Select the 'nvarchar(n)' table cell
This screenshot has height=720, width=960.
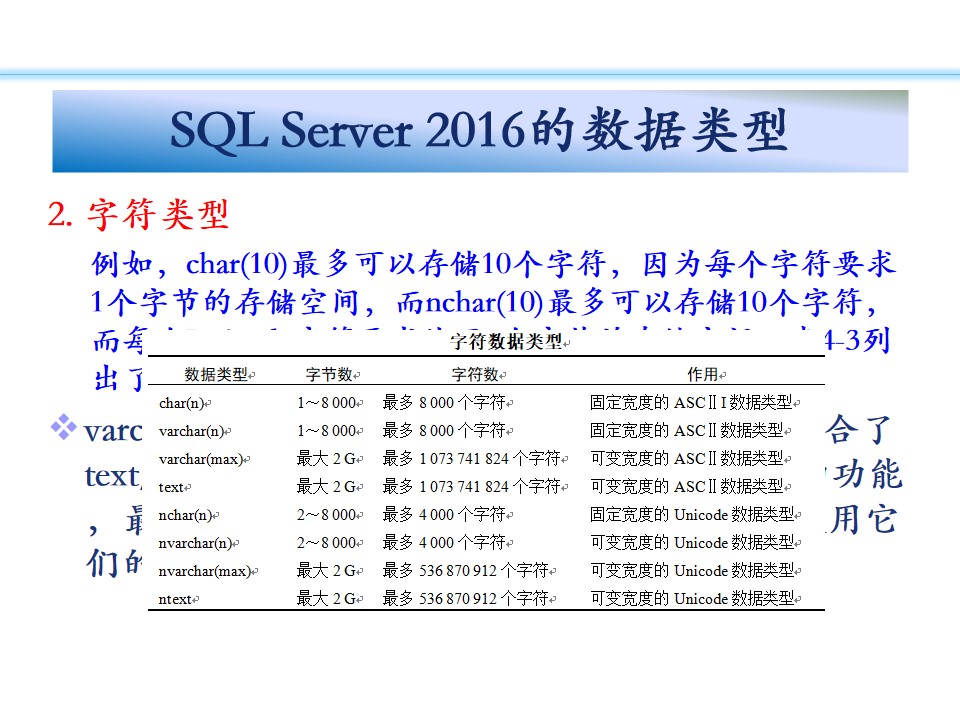point(196,543)
